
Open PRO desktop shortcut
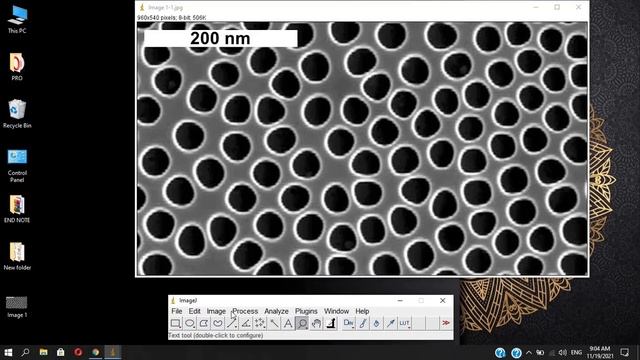coord(17,67)
